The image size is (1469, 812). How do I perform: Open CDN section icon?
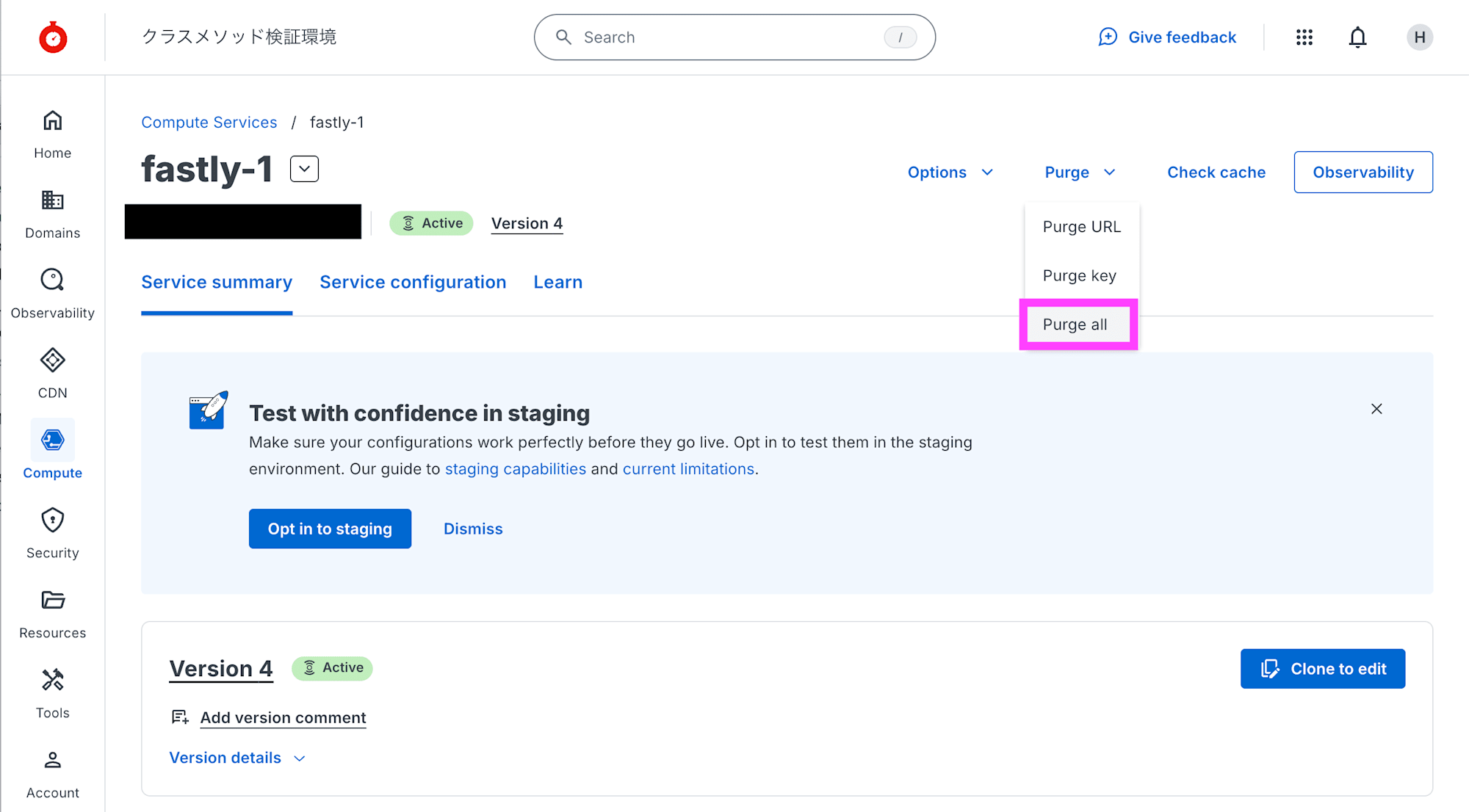point(52,360)
